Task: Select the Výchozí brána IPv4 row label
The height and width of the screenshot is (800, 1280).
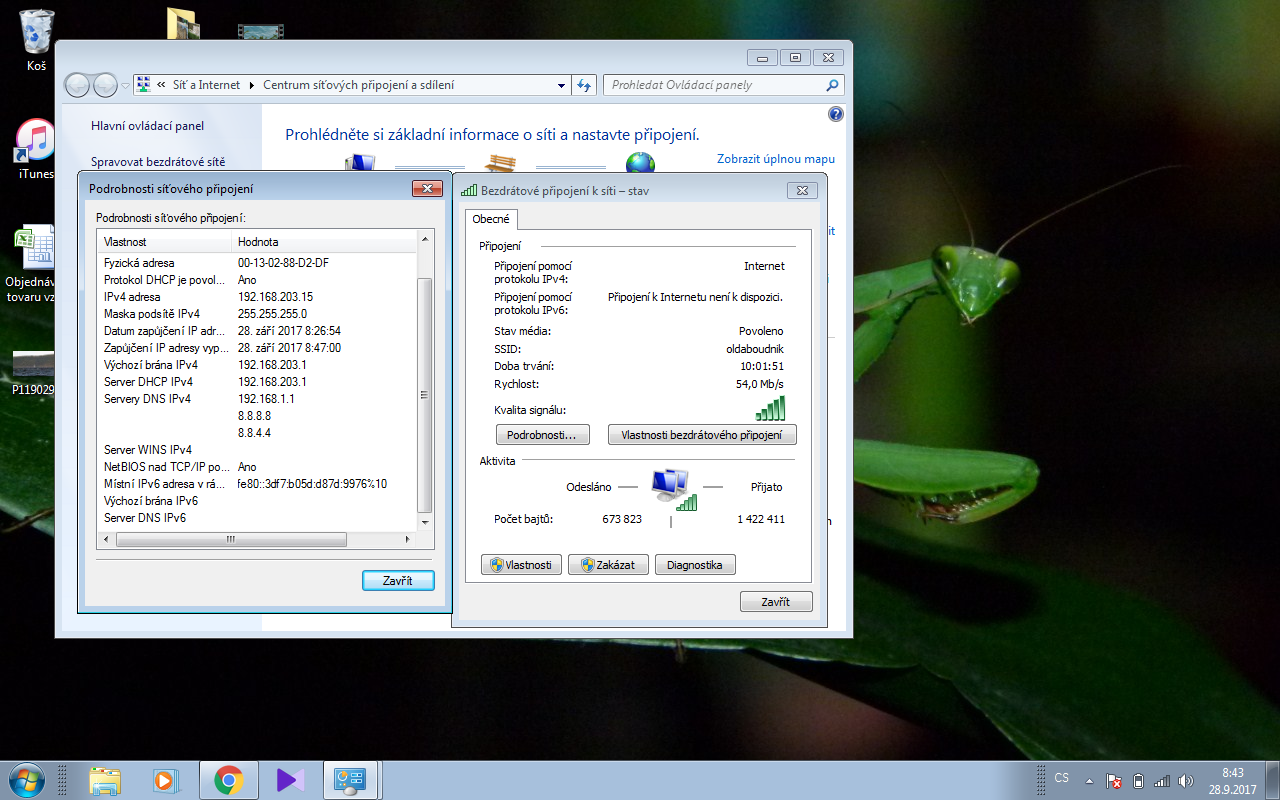Action: [x=151, y=365]
